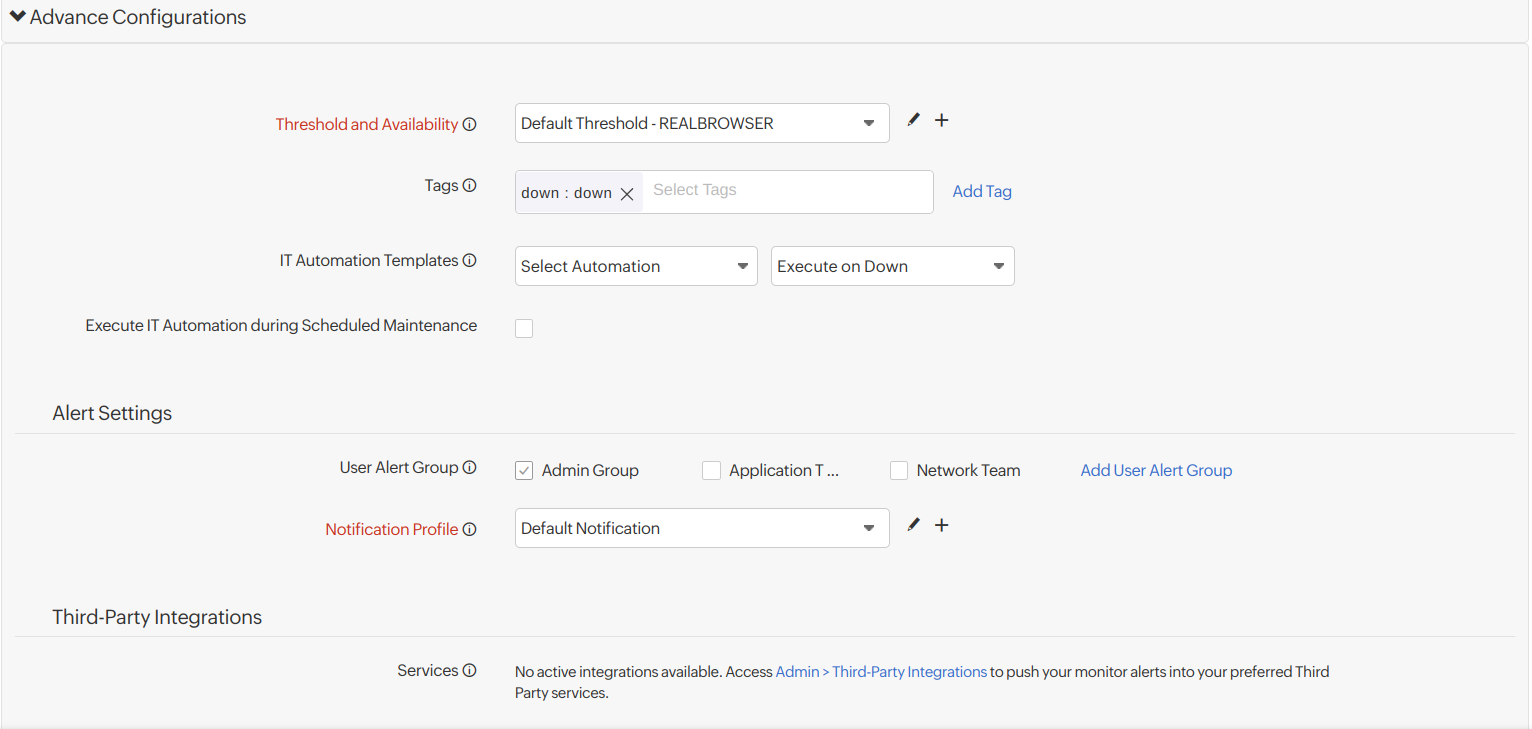The width and height of the screenshot is (1532, 729).
Task: Add new notification profile with plus icon
Action: (x=941, y=525)
